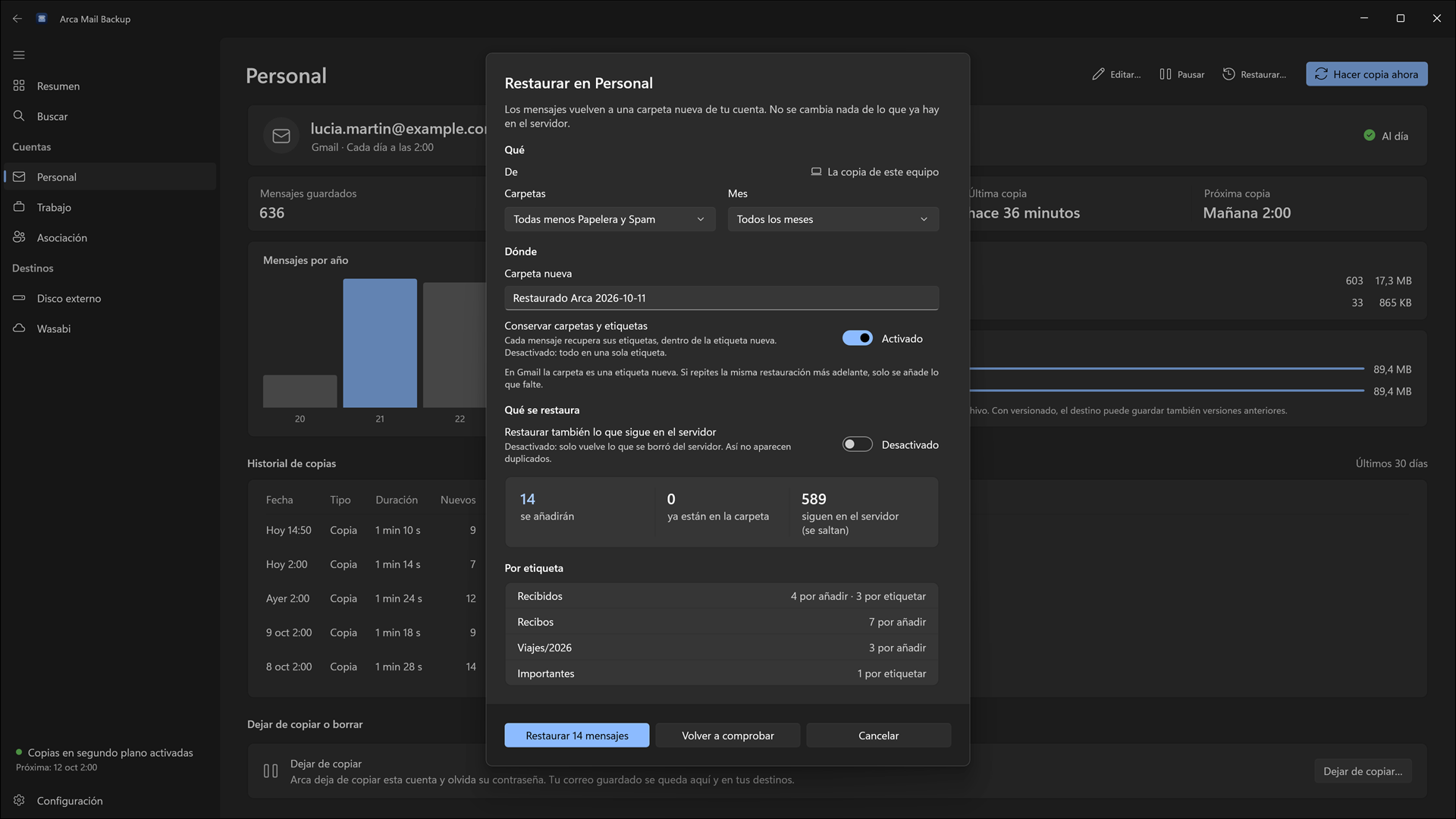The width and height of the screenshot is (1456, 819).
Task: Select the Viajes/2026 label row
Action: 721,648
